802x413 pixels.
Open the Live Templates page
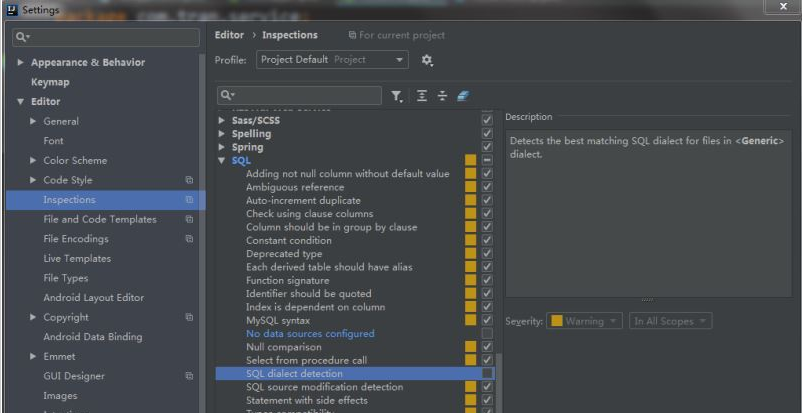77,258
